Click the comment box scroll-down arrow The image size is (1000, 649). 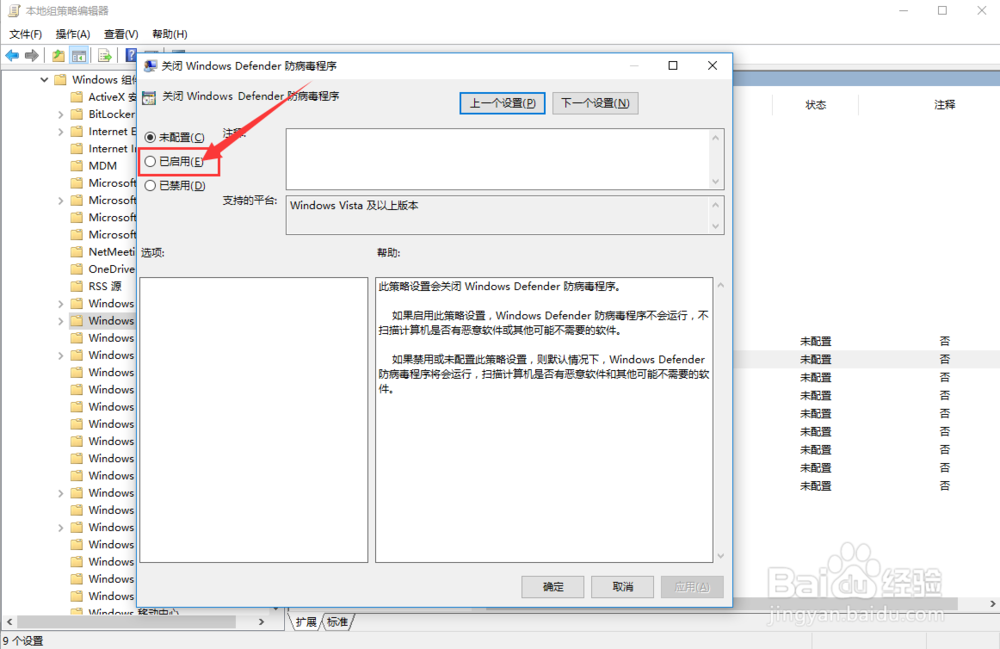click(716, 182)
